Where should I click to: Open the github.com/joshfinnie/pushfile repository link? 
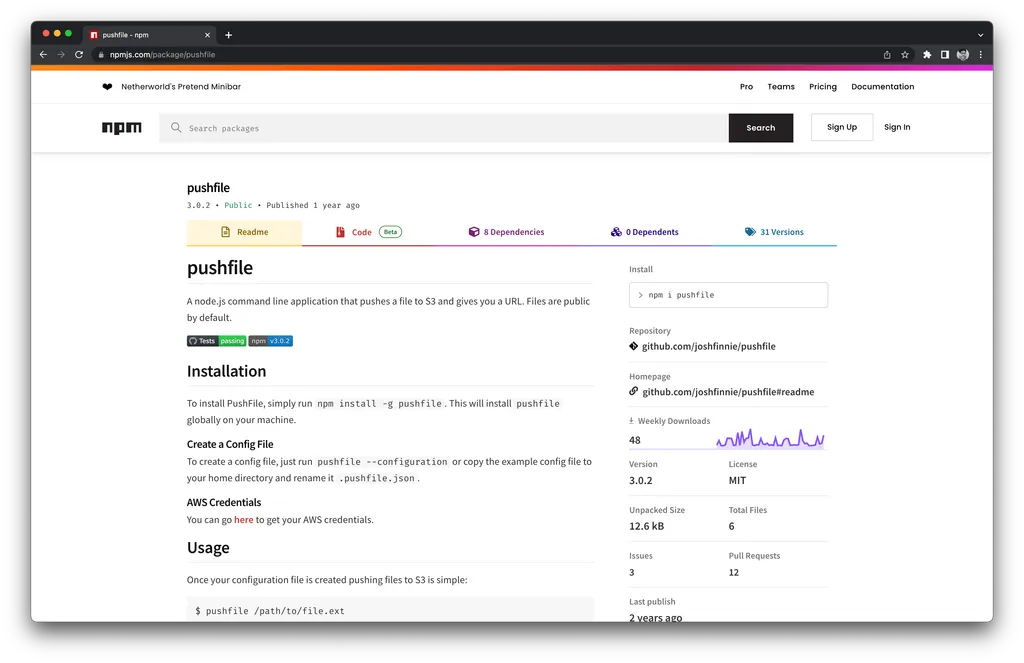[709, 347]
